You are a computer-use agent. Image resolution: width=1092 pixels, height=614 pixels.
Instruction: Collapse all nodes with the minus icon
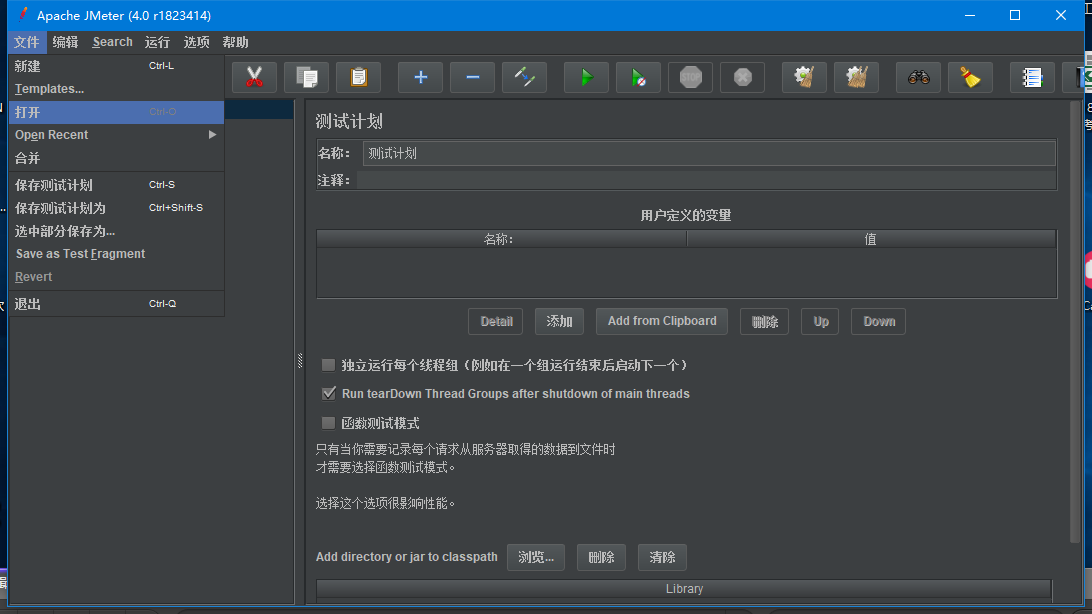(472, 77)
